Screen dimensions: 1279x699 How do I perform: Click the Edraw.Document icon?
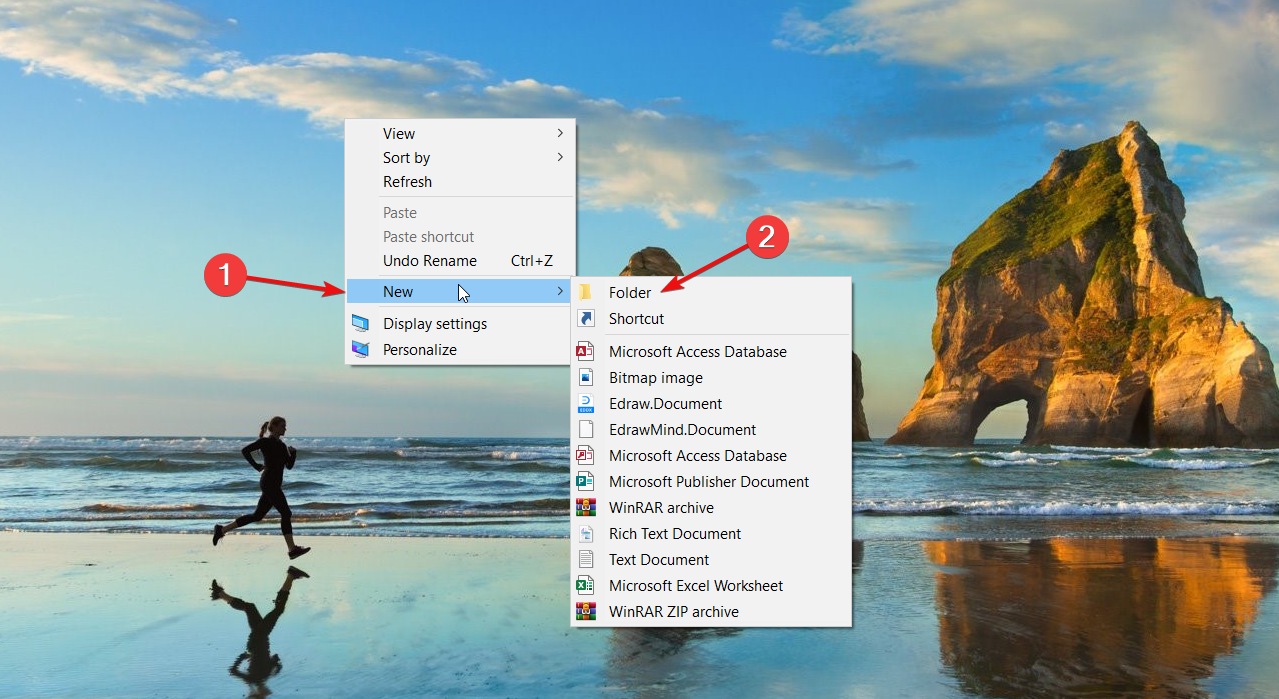(x=586, y=404)
